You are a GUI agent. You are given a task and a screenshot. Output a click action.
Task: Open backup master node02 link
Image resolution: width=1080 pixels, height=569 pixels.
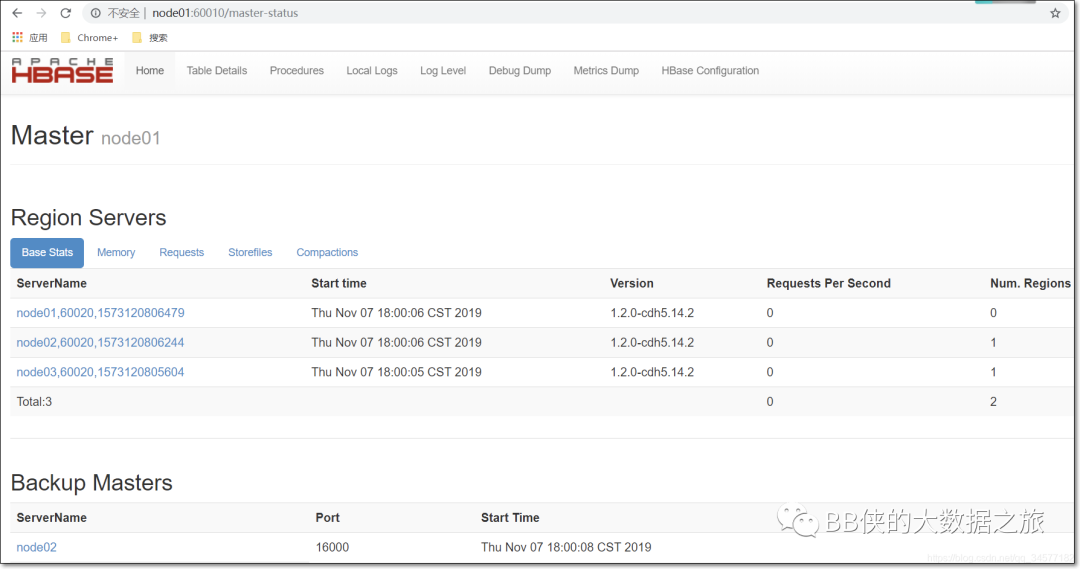coord(37,547)
